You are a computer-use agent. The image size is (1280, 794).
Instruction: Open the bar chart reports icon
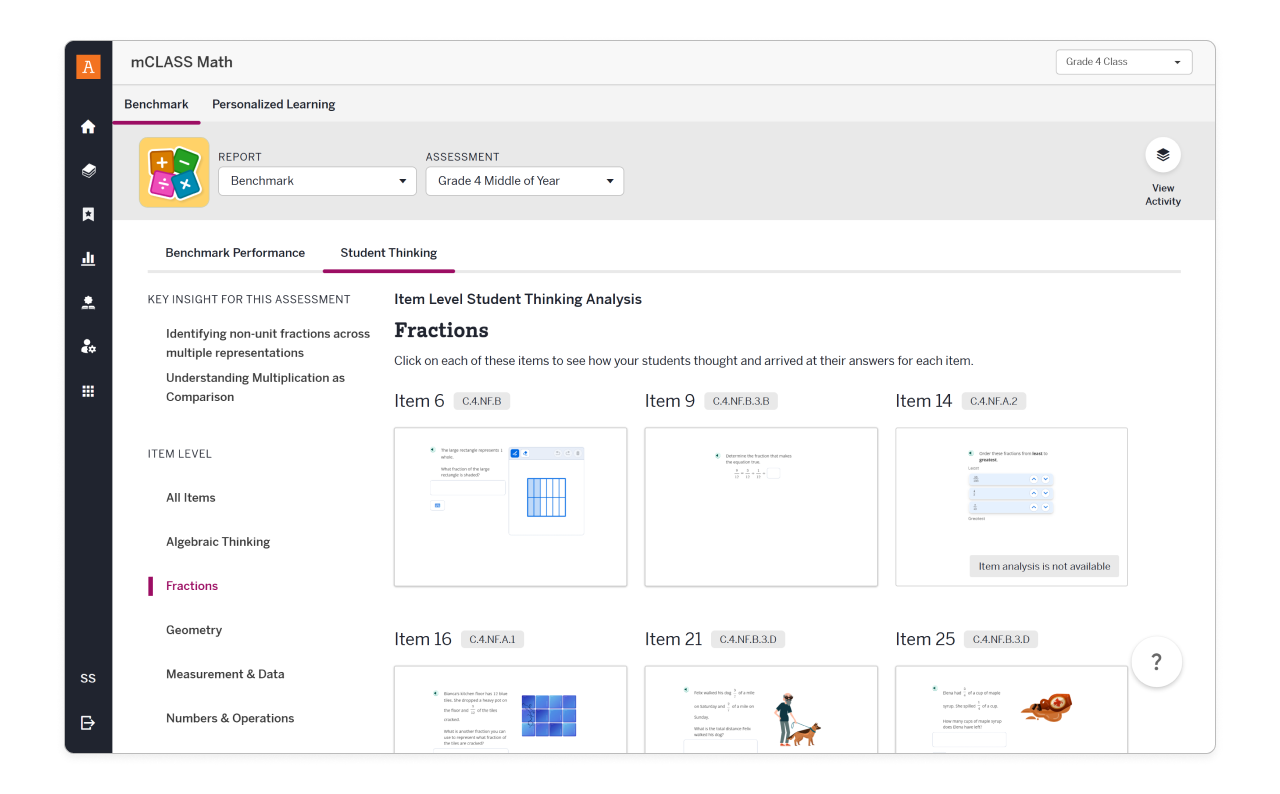tap(88, 259)
